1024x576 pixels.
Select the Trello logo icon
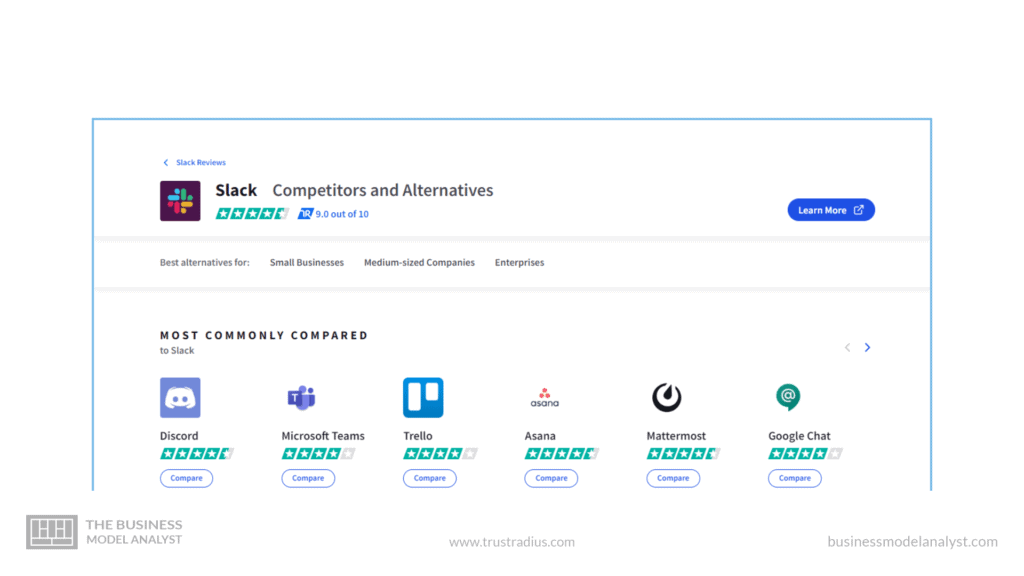tap(423, 397)
